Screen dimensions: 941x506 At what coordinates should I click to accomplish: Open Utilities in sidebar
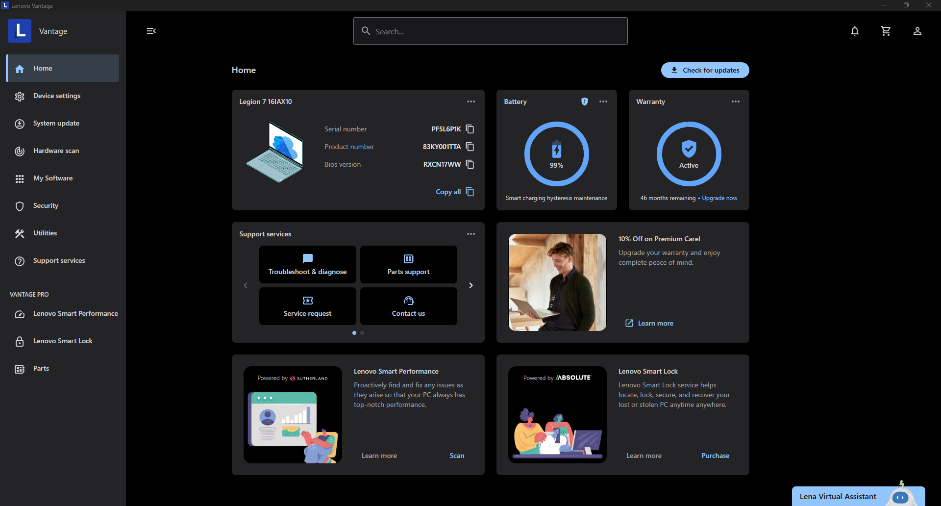(62, 233)
